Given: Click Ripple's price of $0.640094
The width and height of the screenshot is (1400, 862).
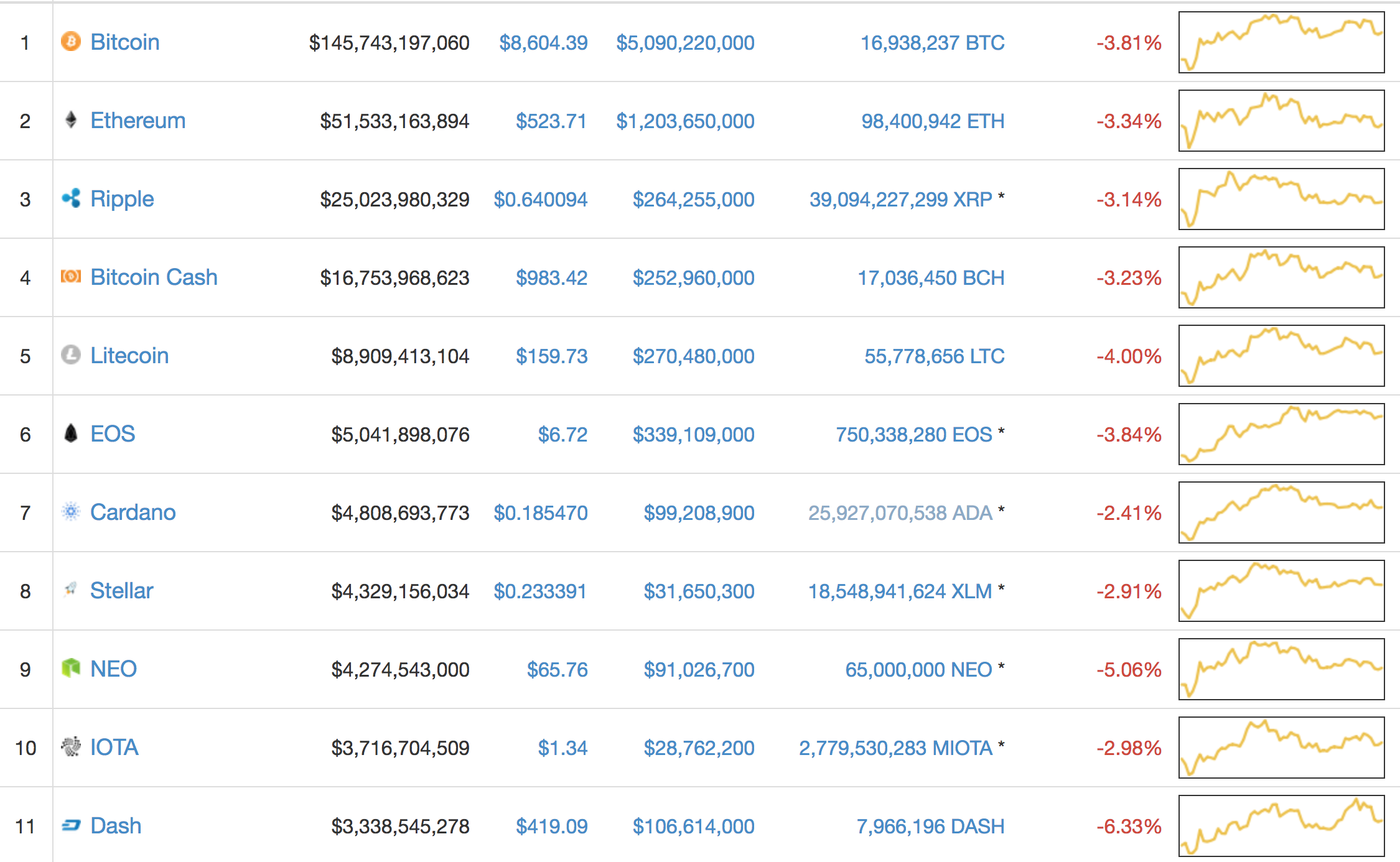Looking at the screenshot, I should tap(541, 198).
